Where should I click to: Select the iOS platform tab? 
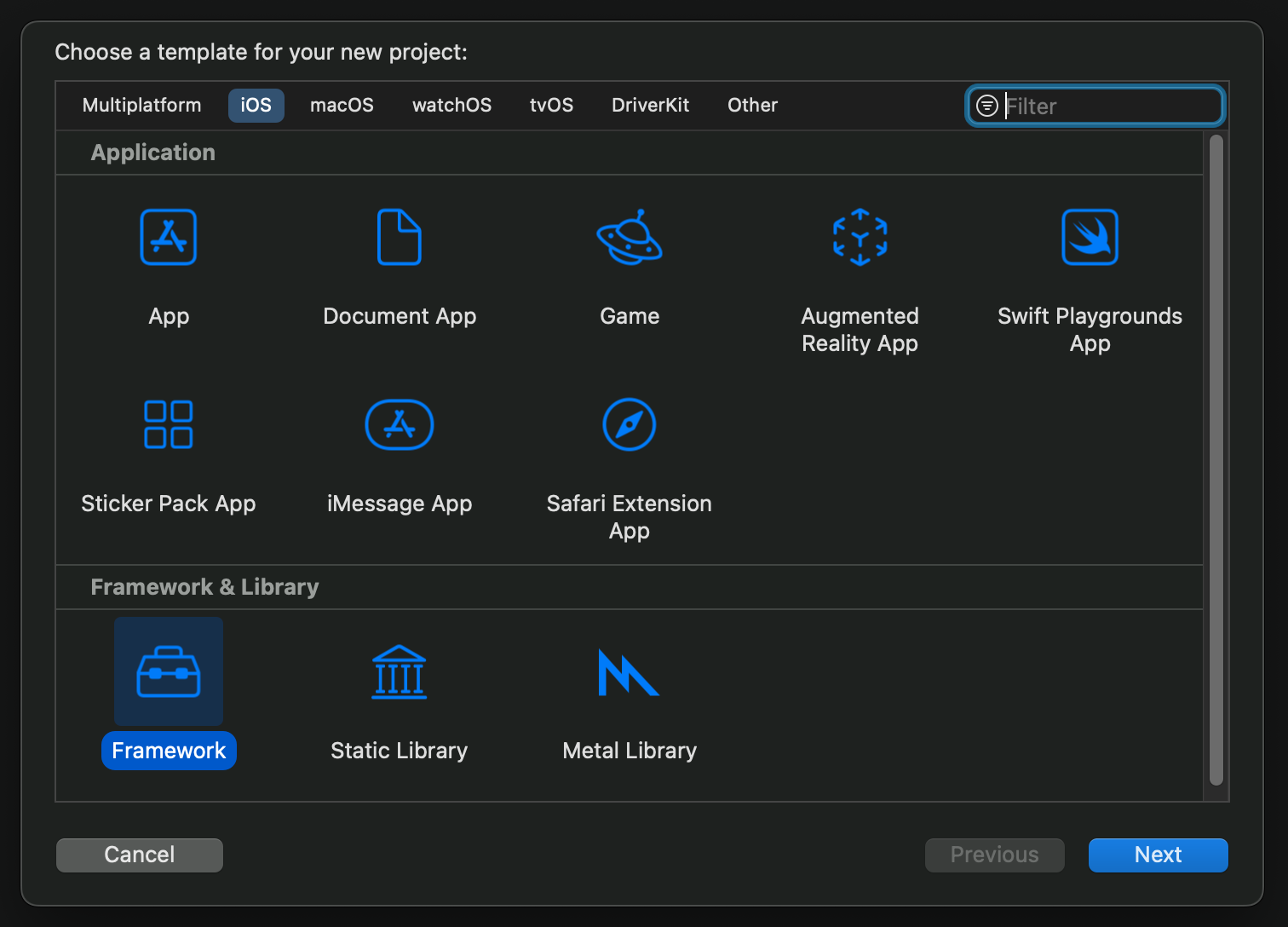tap(256, 106)
